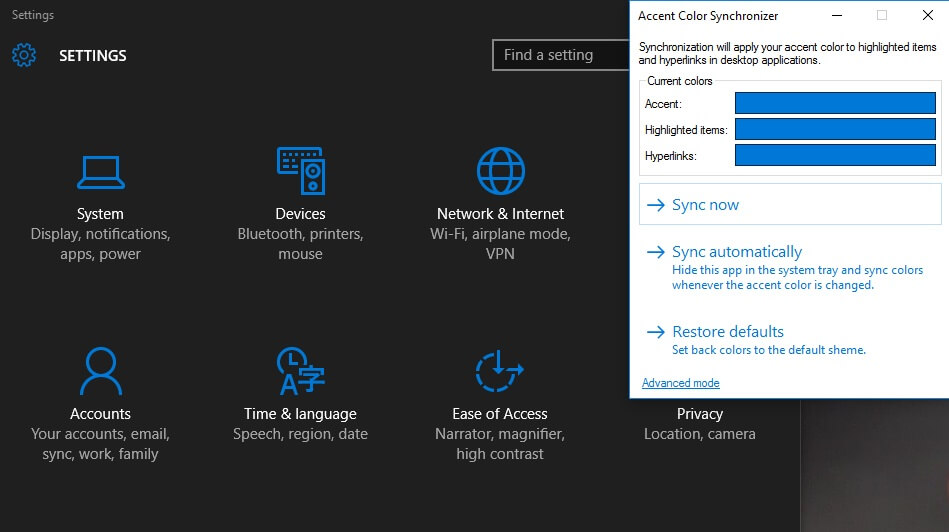Click the 'Location, camera' description
The width and height of the screenshot is (949, 532).
pyautogui.click(x=700, y=434)
